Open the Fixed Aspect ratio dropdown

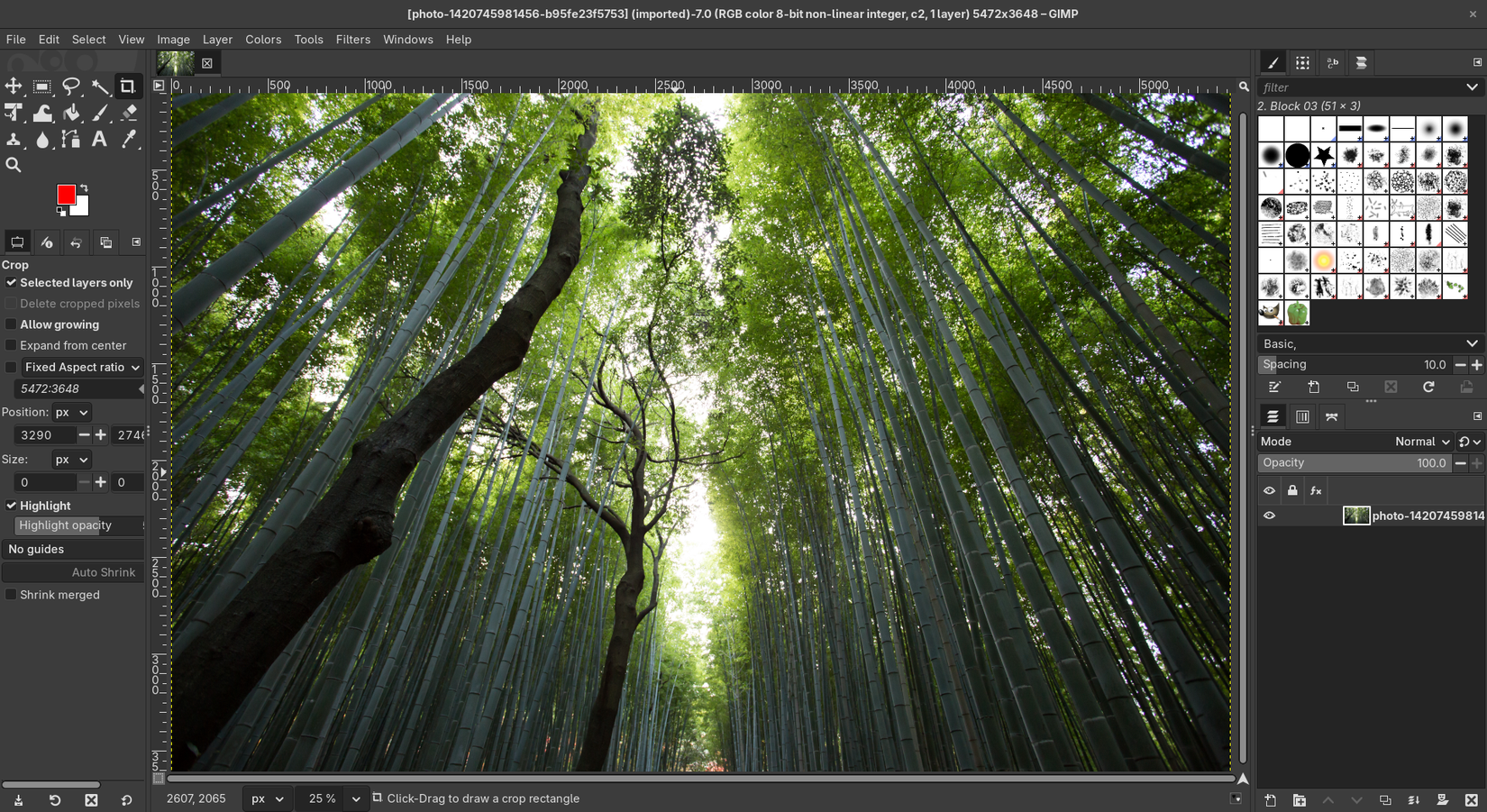81,367
